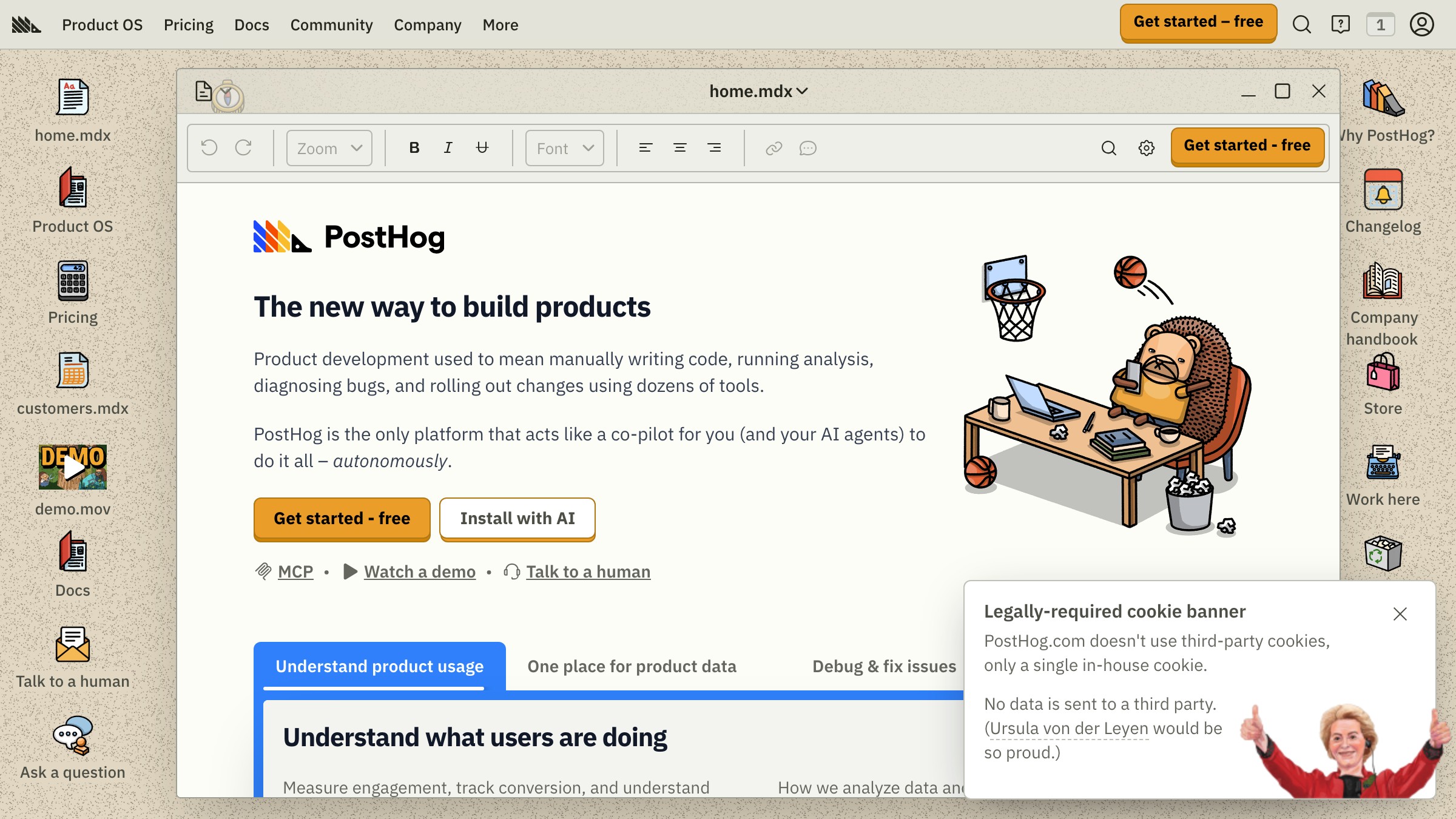Click Get started - free in editor toolbar
1456x819 pixels.
[1247, 146]
